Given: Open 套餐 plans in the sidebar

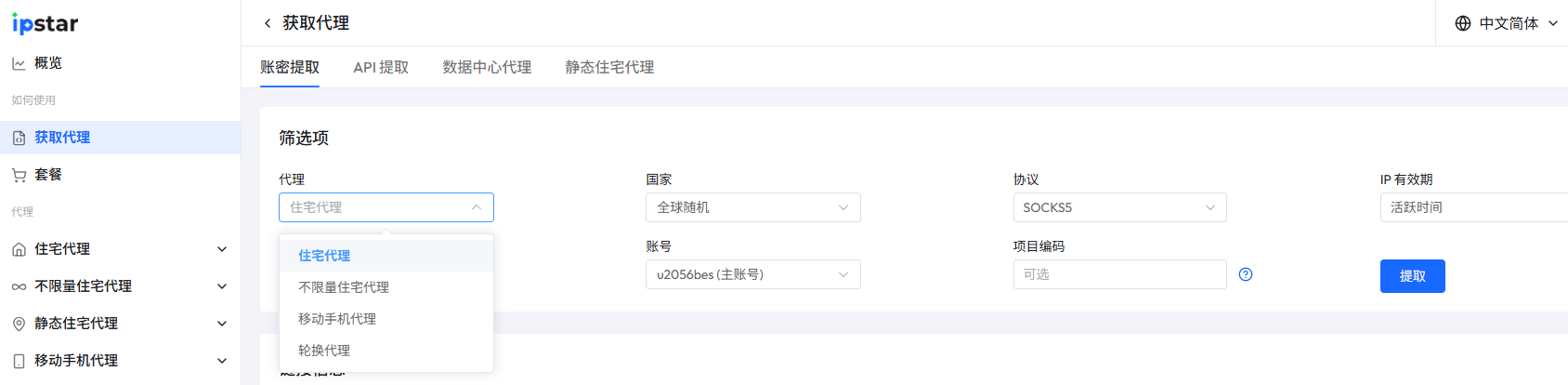Looking at the screenshot, I should [x=47, y=175].
